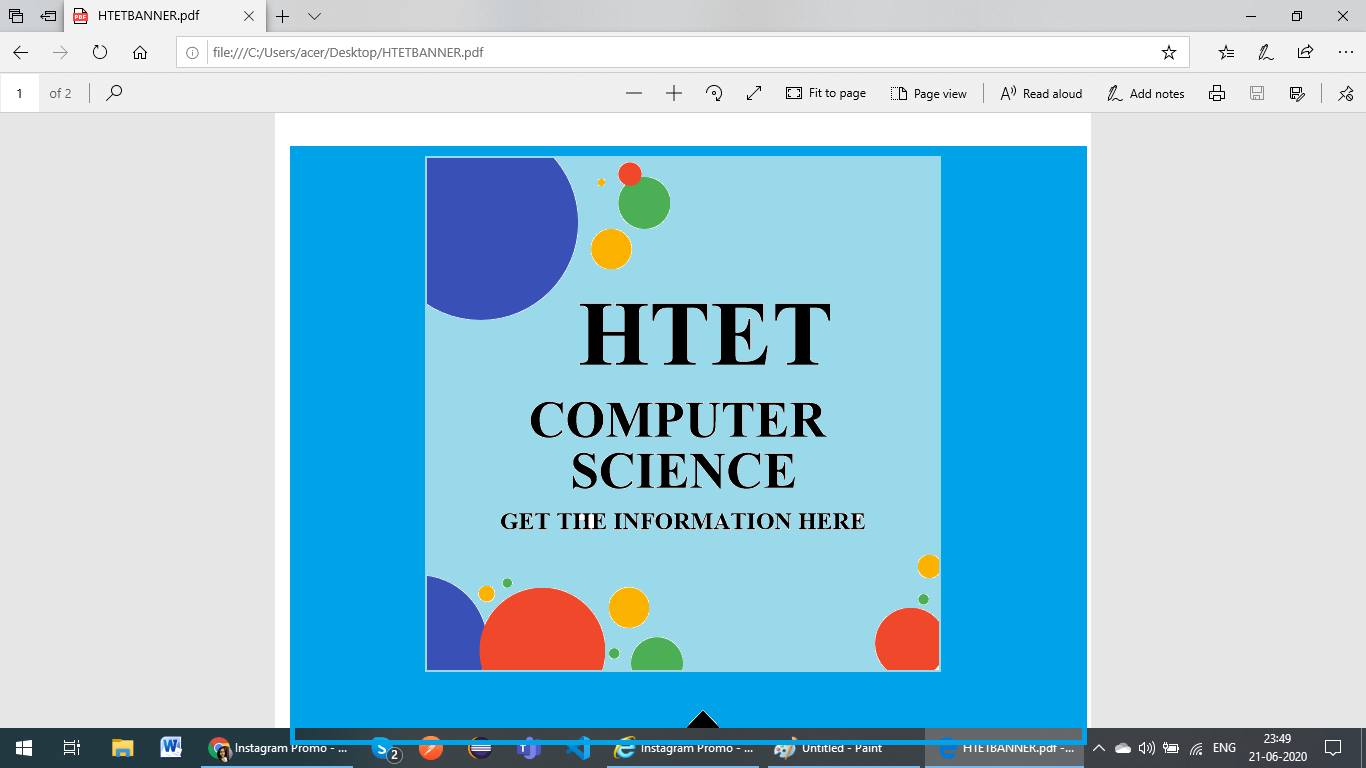Open the volume control in system tray
The height and width of the screenshot is (768, 1366).
point(1147,748)
